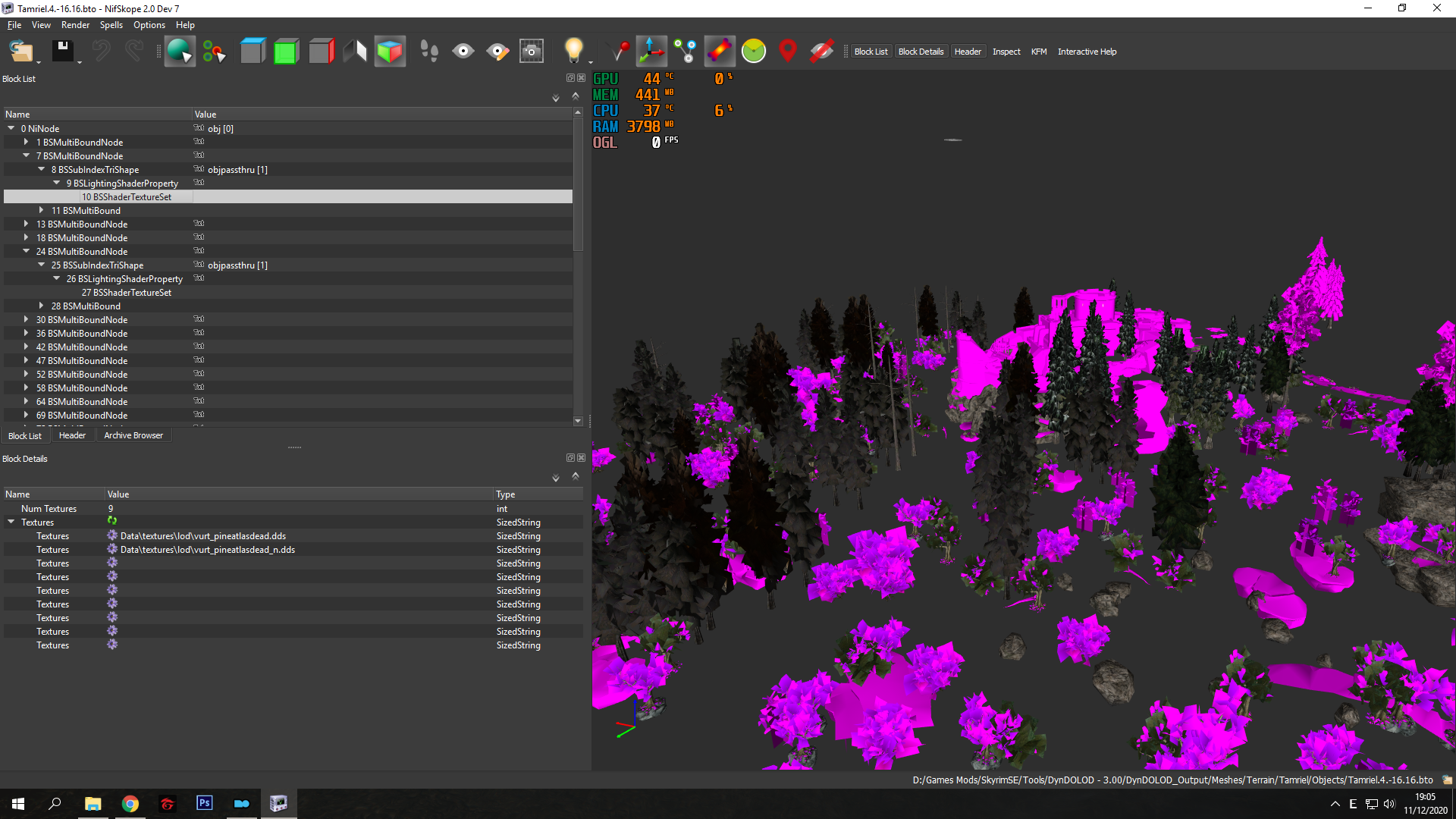Switch to top view cube icon
This screenshot has height=819, width=1456.
252,52
